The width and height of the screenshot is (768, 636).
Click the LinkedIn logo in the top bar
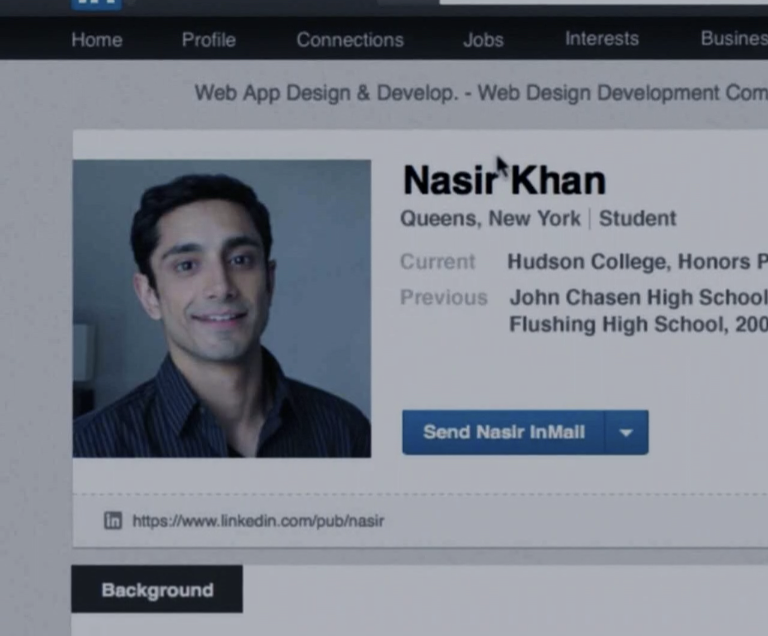(x=96, y=4)
